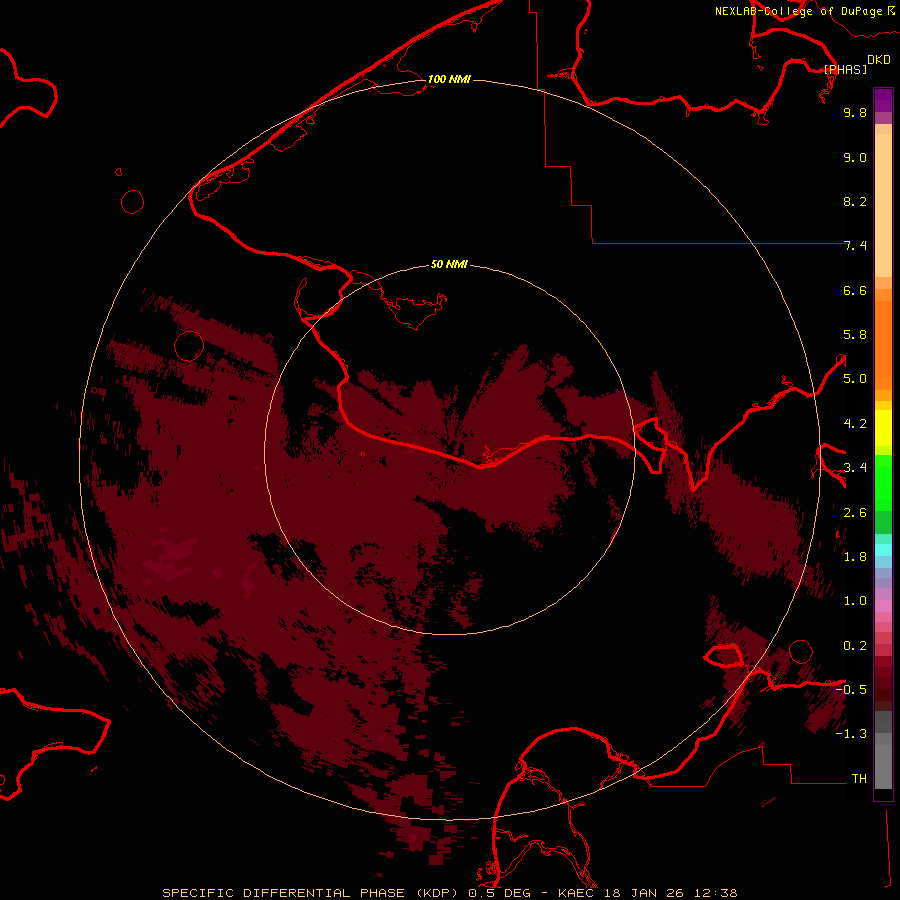Screen dimensions: 900x900
Task: Click the 100 NMI range ring label
Action: (449, 79)
